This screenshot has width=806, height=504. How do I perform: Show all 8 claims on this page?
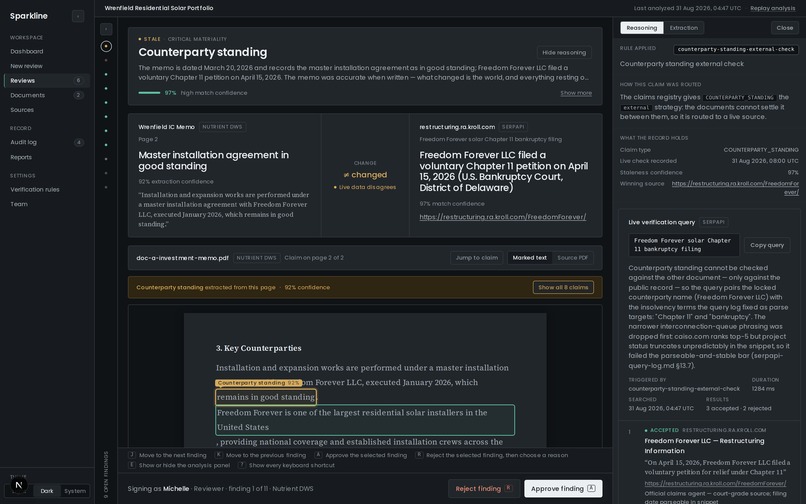(563, 287)
